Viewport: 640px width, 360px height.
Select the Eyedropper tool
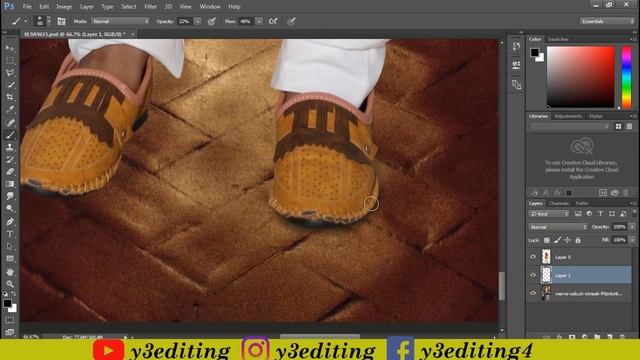pyautogui.click(x=10, y=110)
